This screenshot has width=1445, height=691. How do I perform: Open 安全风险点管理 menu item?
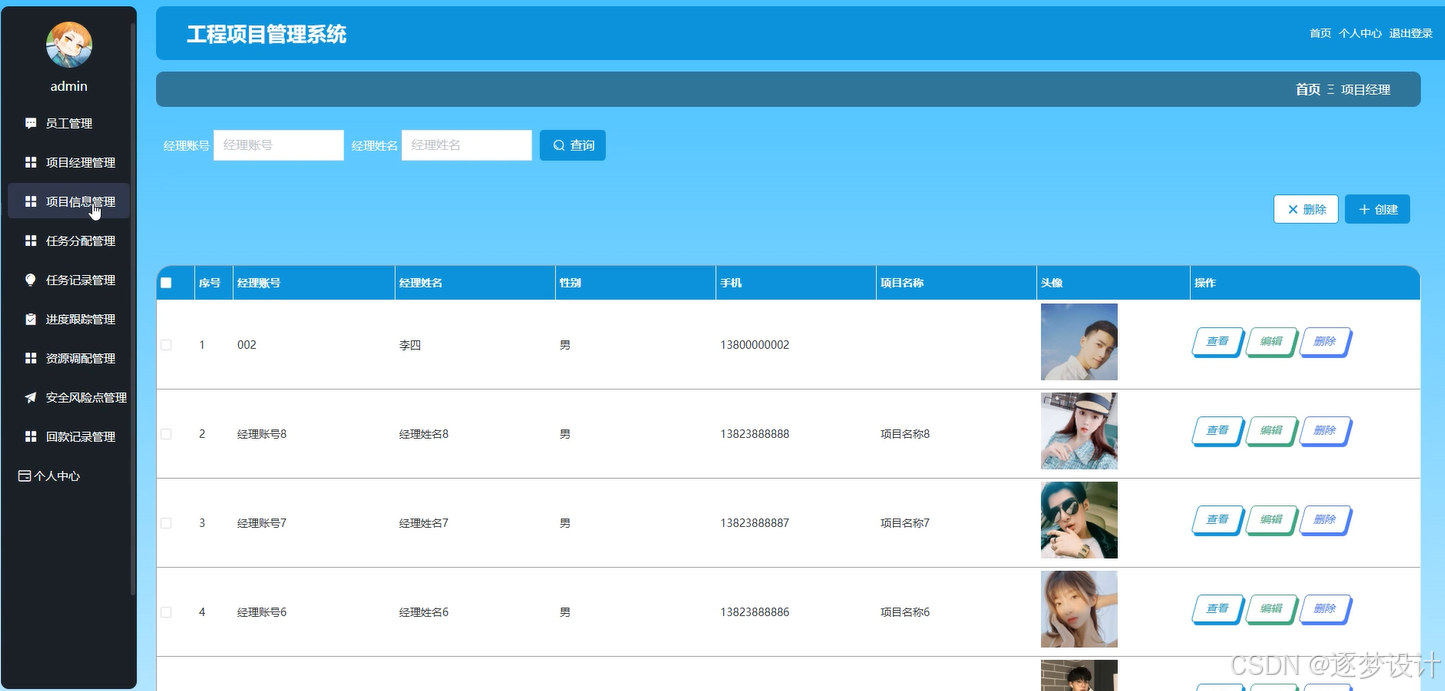[69, 397]
